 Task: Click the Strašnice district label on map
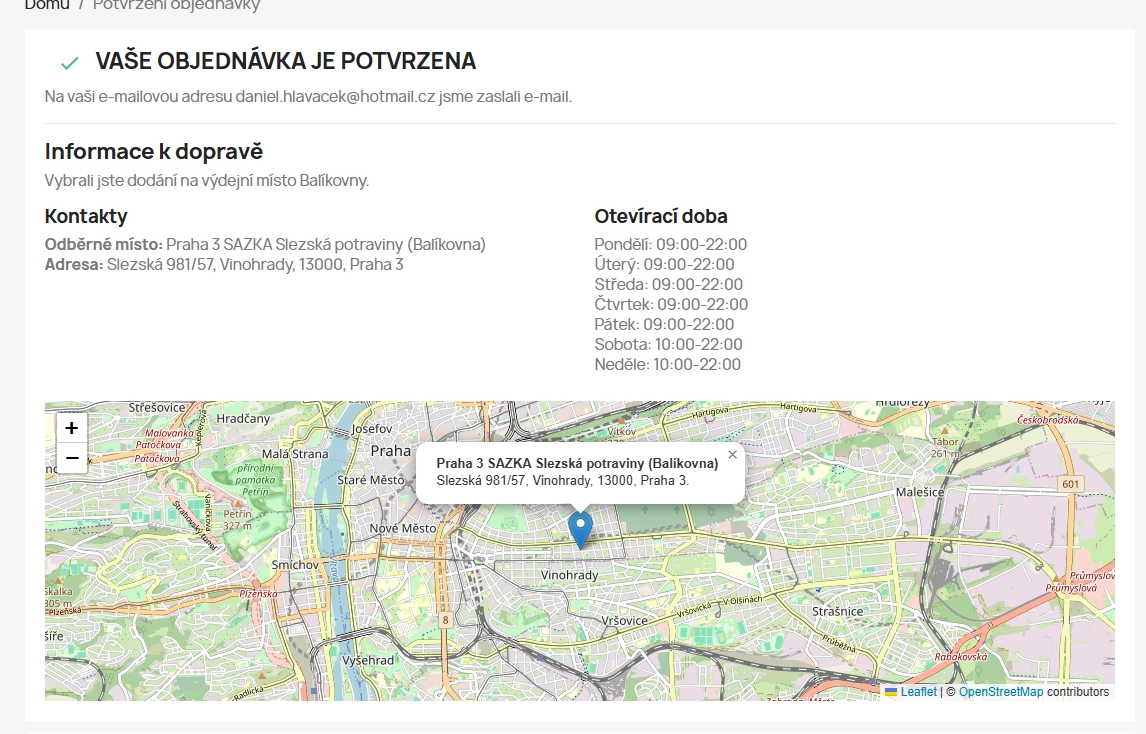pyautogui.click(x=837, y=610)
